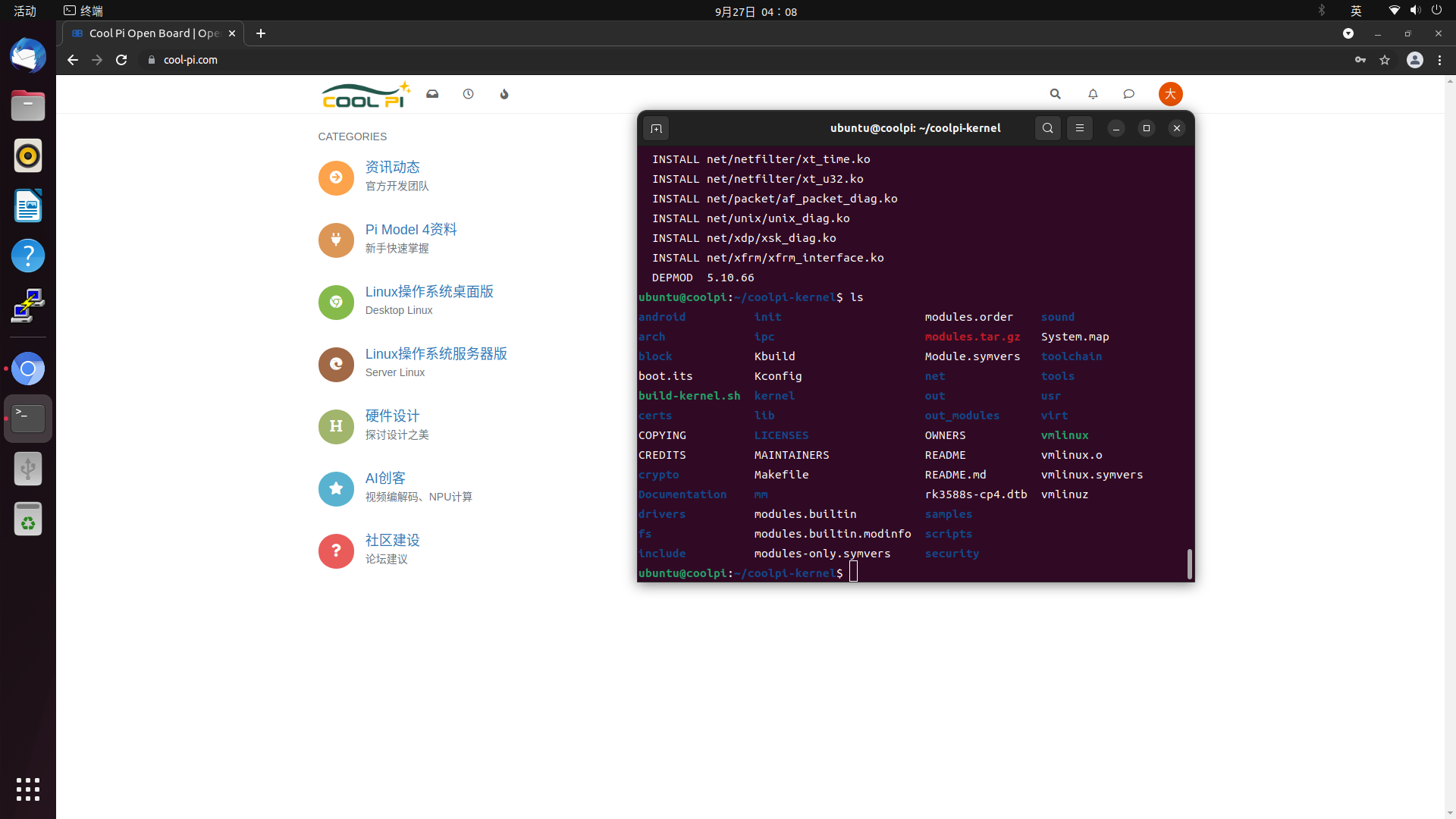Click the terminal scrollbar handle
This screenshot has width=1456, height=819.
tap(1189, 563)
